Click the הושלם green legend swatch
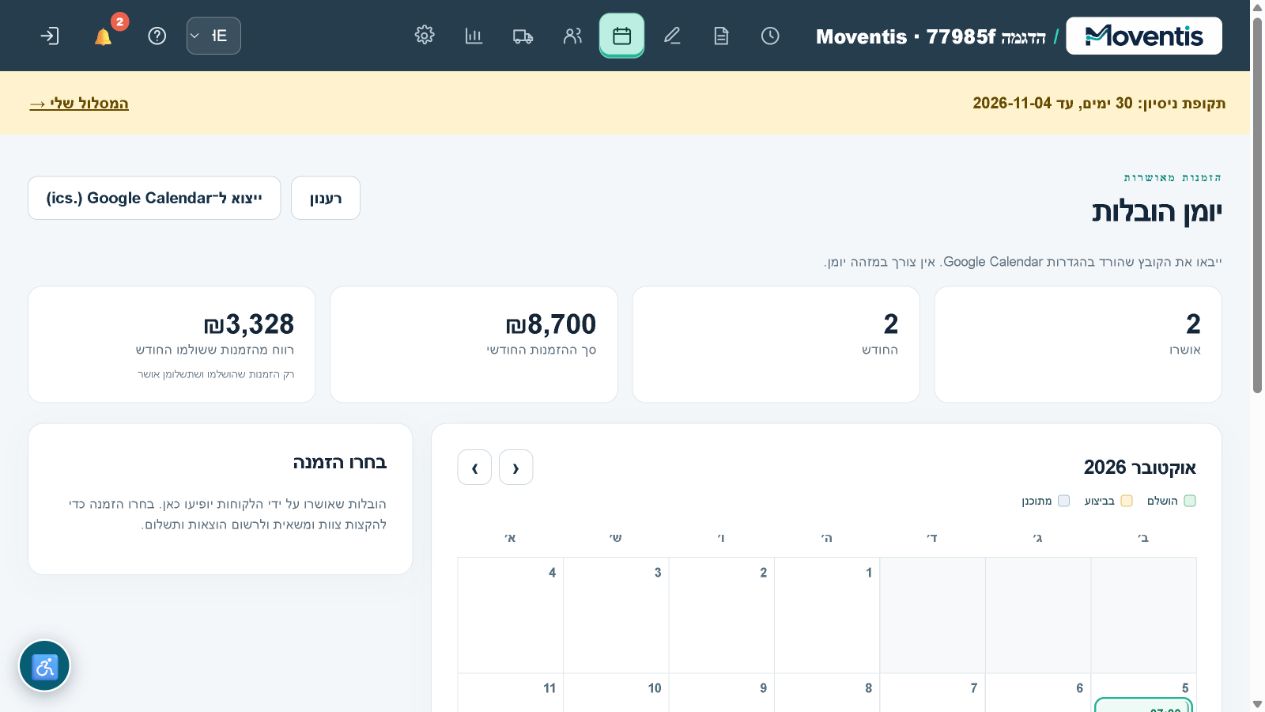Viewport: 1265px width, 712px height. point(1190,501)
